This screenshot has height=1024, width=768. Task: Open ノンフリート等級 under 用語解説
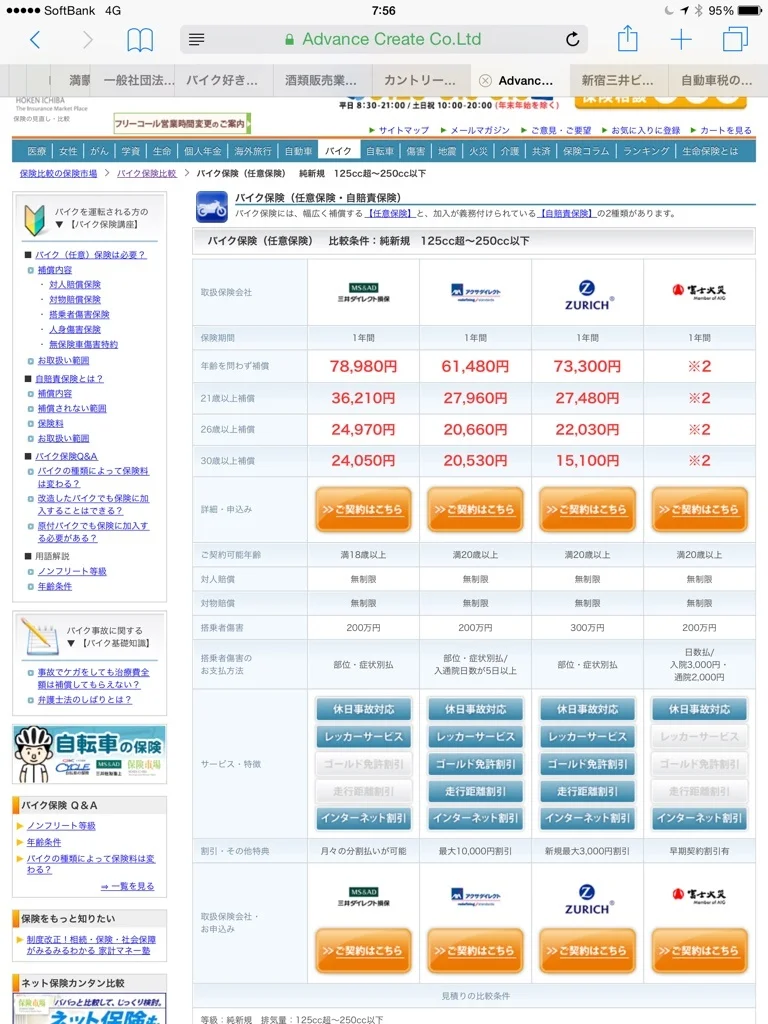coord(72,571)
